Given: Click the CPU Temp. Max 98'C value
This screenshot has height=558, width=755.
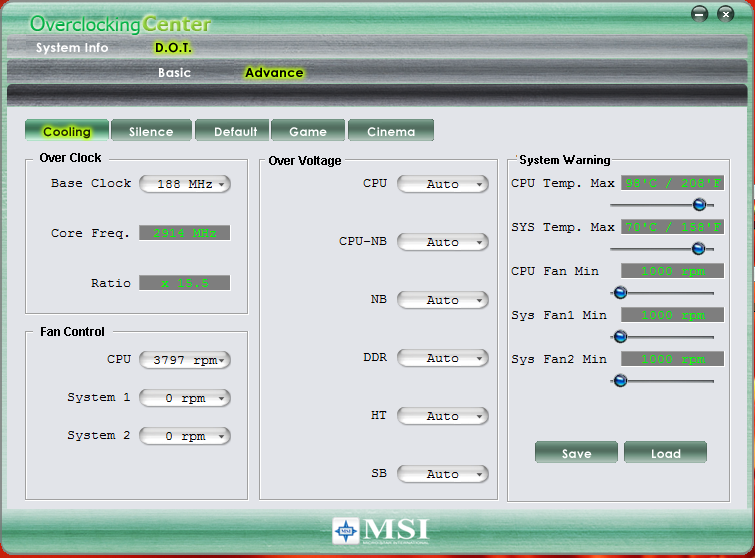Looking at the screenshot, I should [672, 183].
